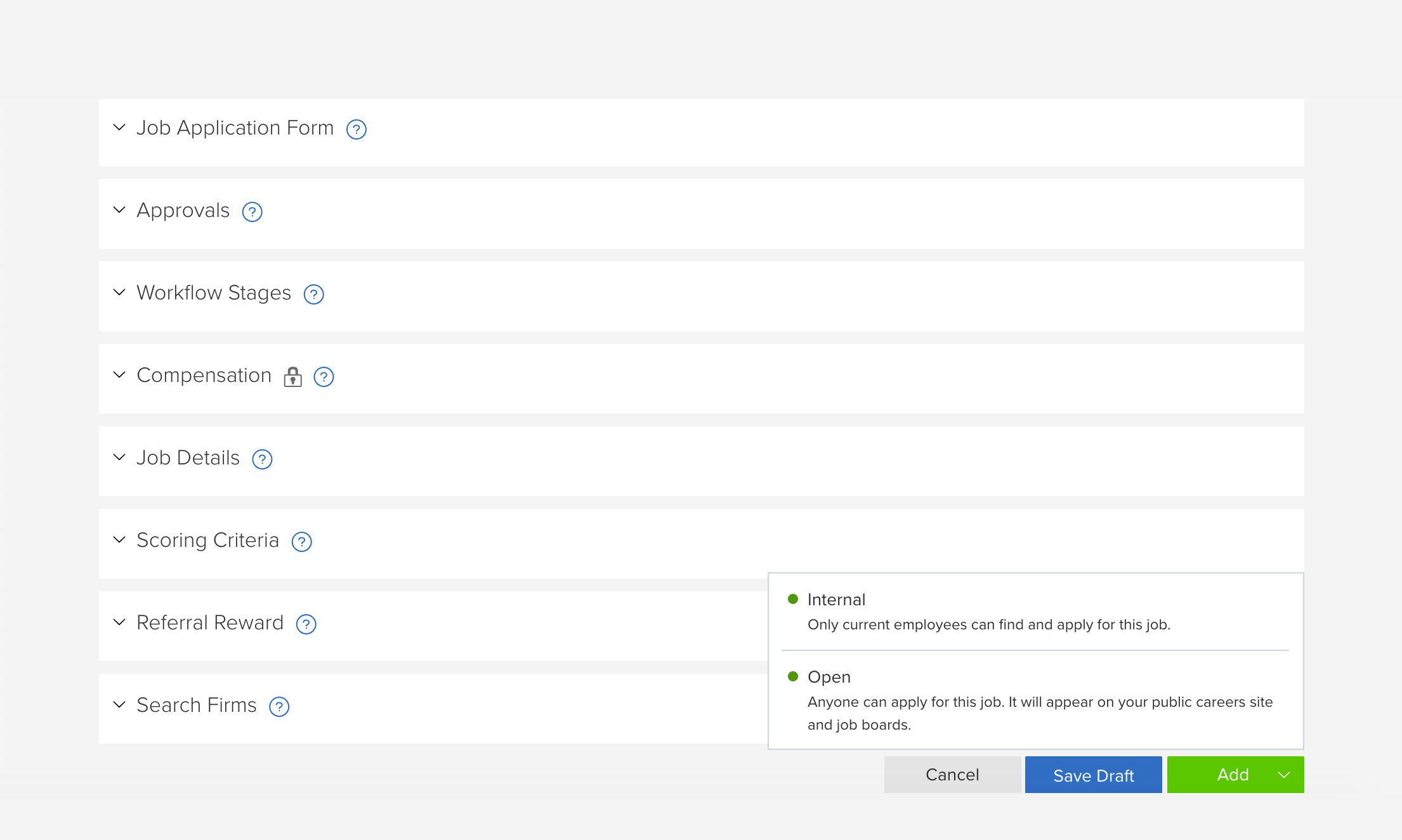Screen dimensions: 1402x840
Task: Click the 'Anyone can apply' description text
Action: (1040, 714)
